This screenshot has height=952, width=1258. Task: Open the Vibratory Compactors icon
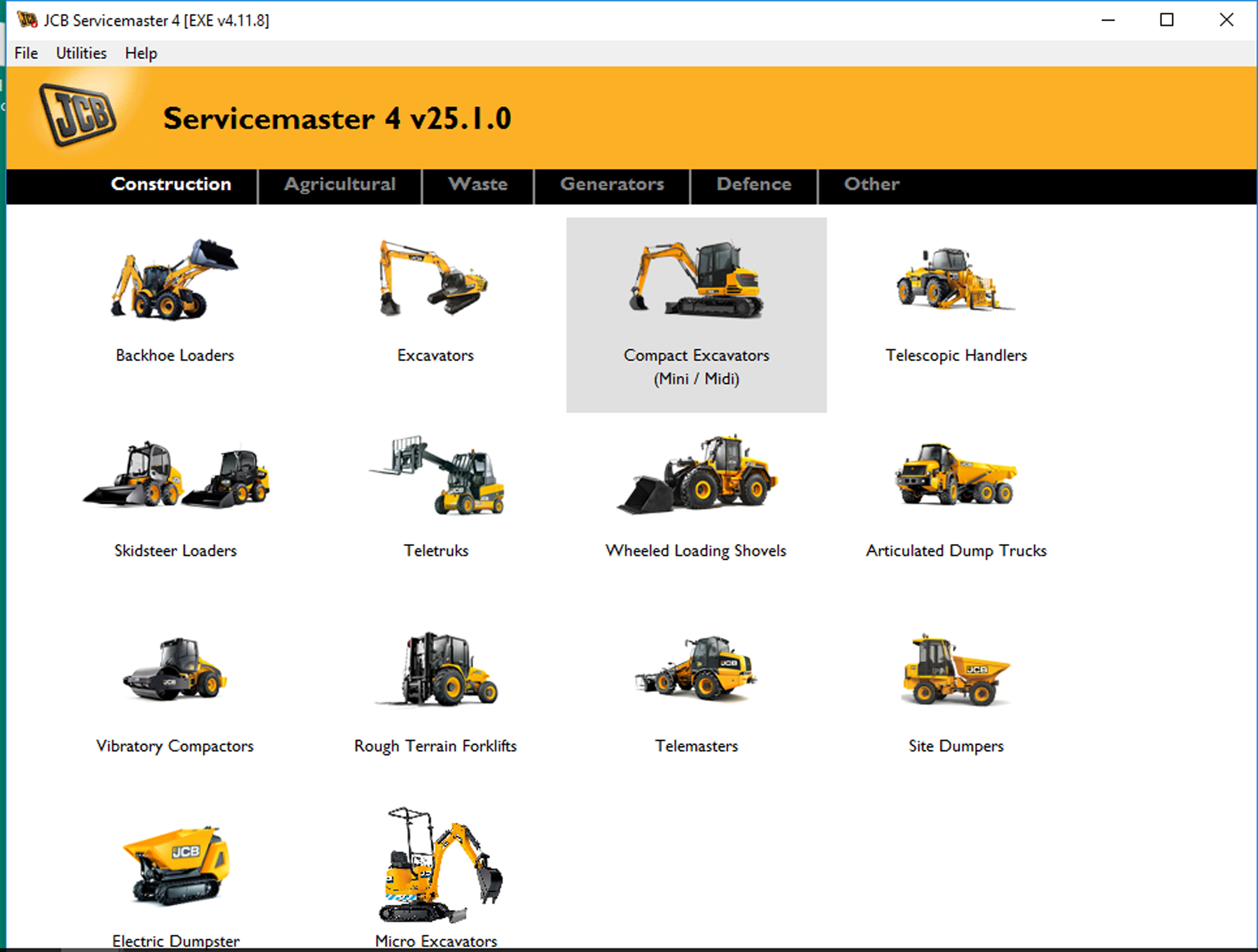[x=175, y=670]
